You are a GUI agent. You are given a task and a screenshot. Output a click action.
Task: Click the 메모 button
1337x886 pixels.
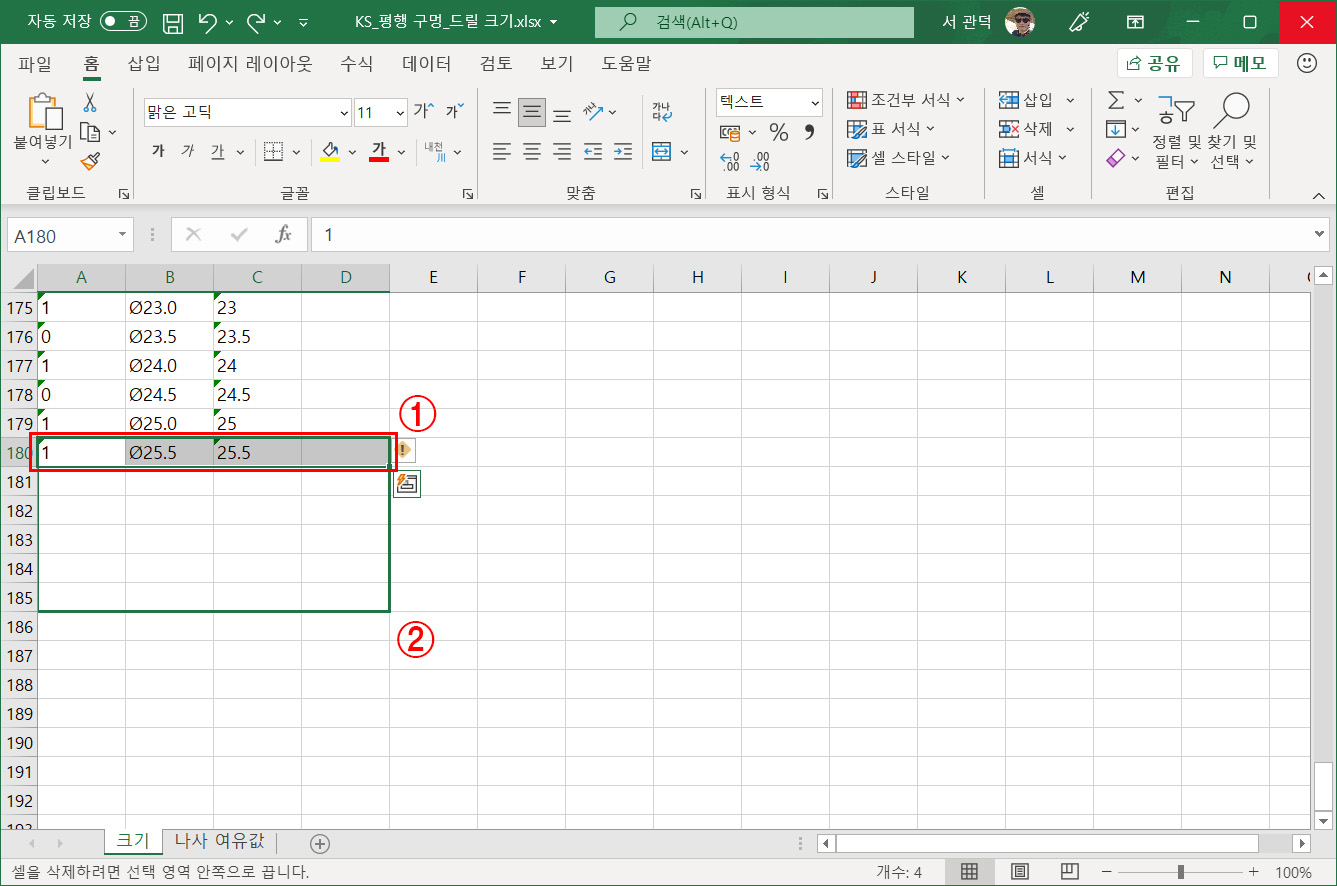pyautogui.click(x=1240, y=62)
